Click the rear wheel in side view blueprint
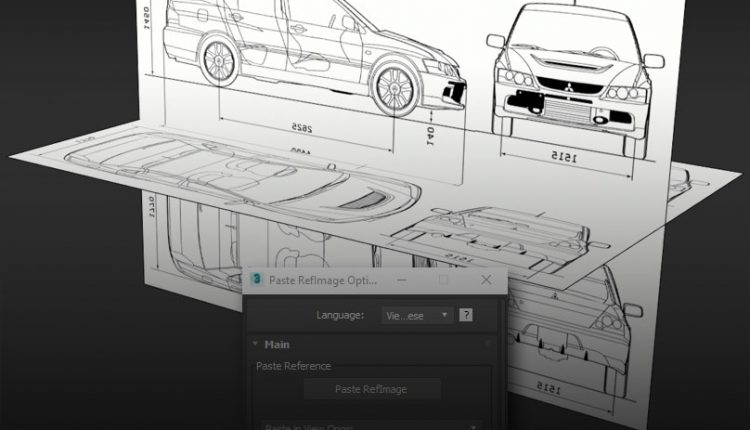Screen dimensions: 750x430 coord(219,59)
